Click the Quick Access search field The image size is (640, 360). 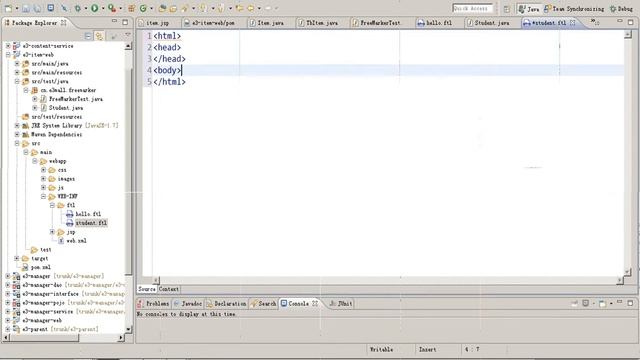[473, 9]
